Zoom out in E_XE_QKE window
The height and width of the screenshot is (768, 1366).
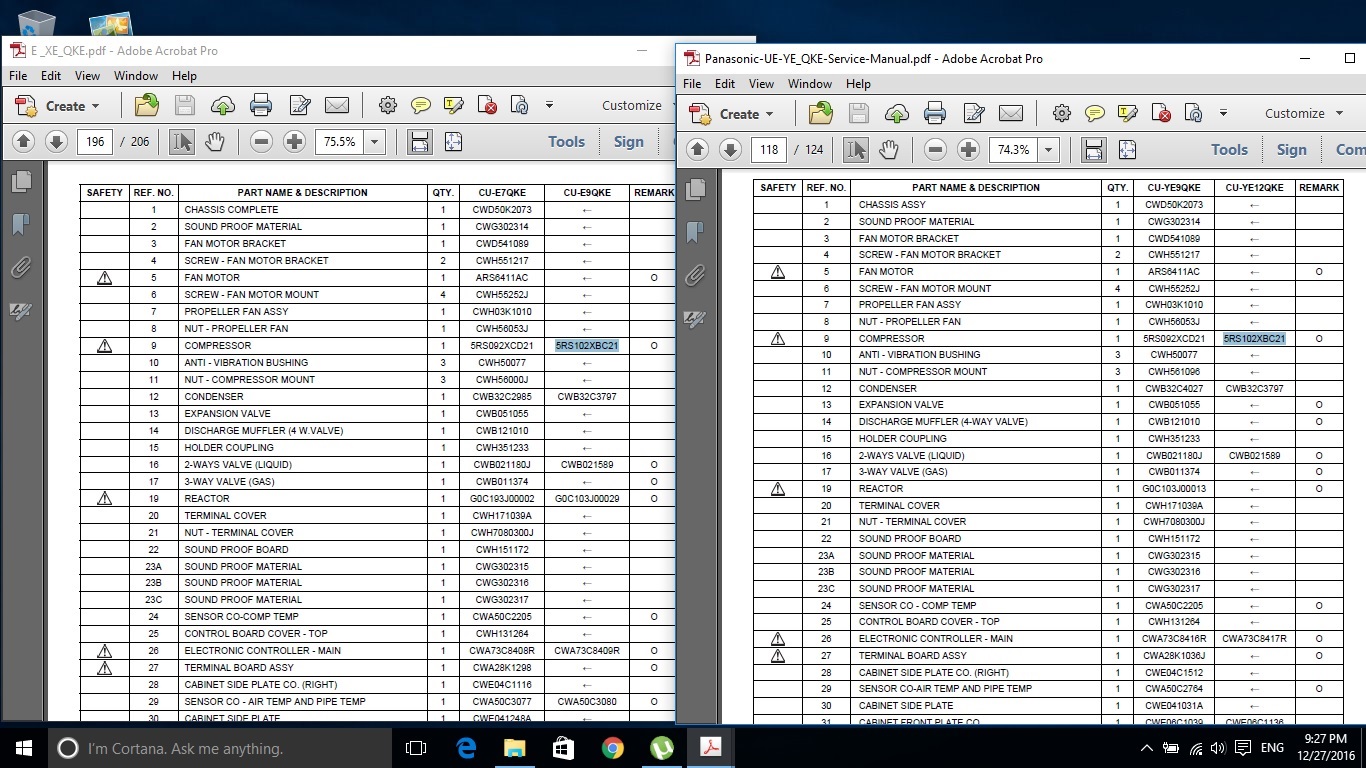pyautogui.click(x=262, y=142)
